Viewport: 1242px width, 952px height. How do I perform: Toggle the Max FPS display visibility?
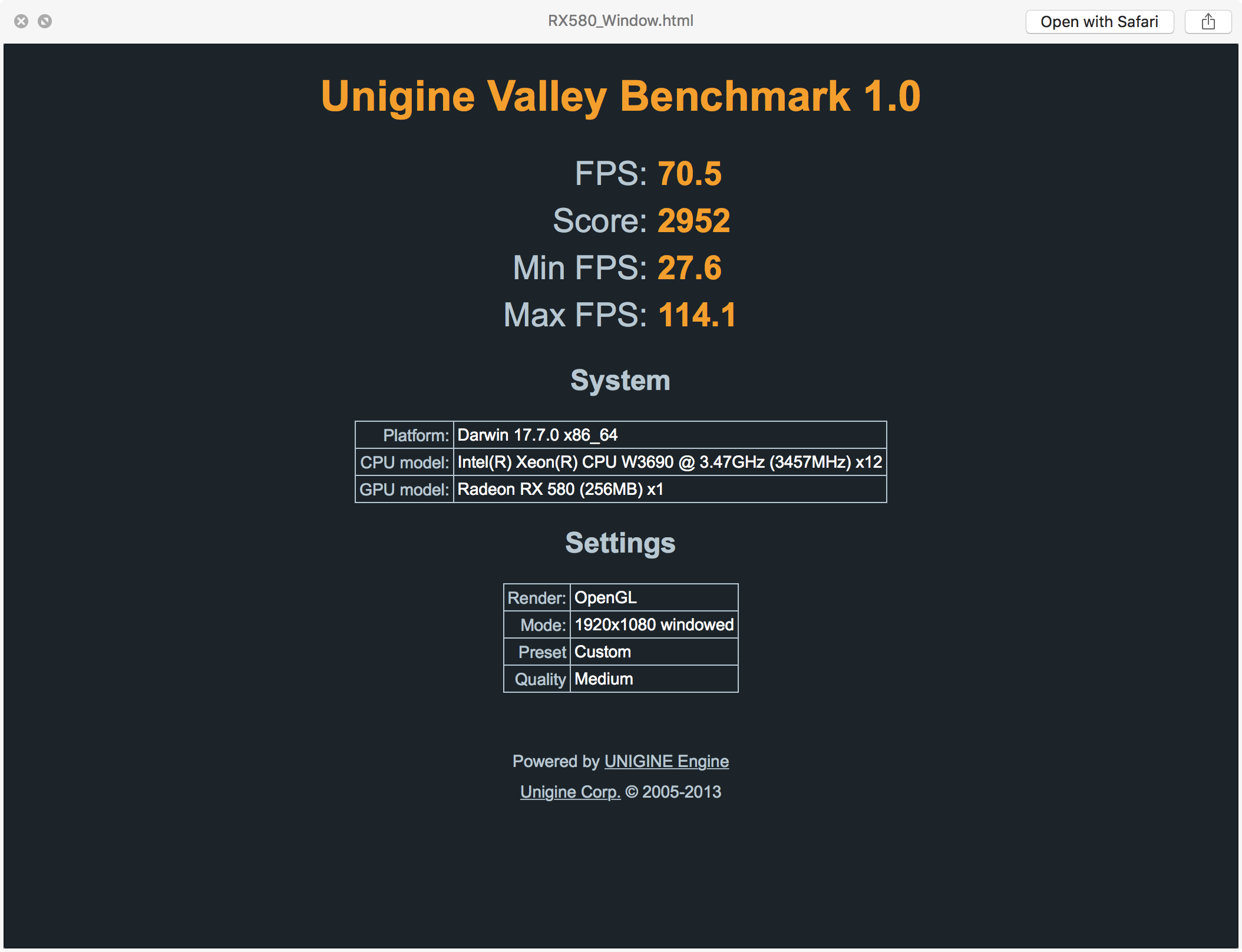click(x=622, y=314)
